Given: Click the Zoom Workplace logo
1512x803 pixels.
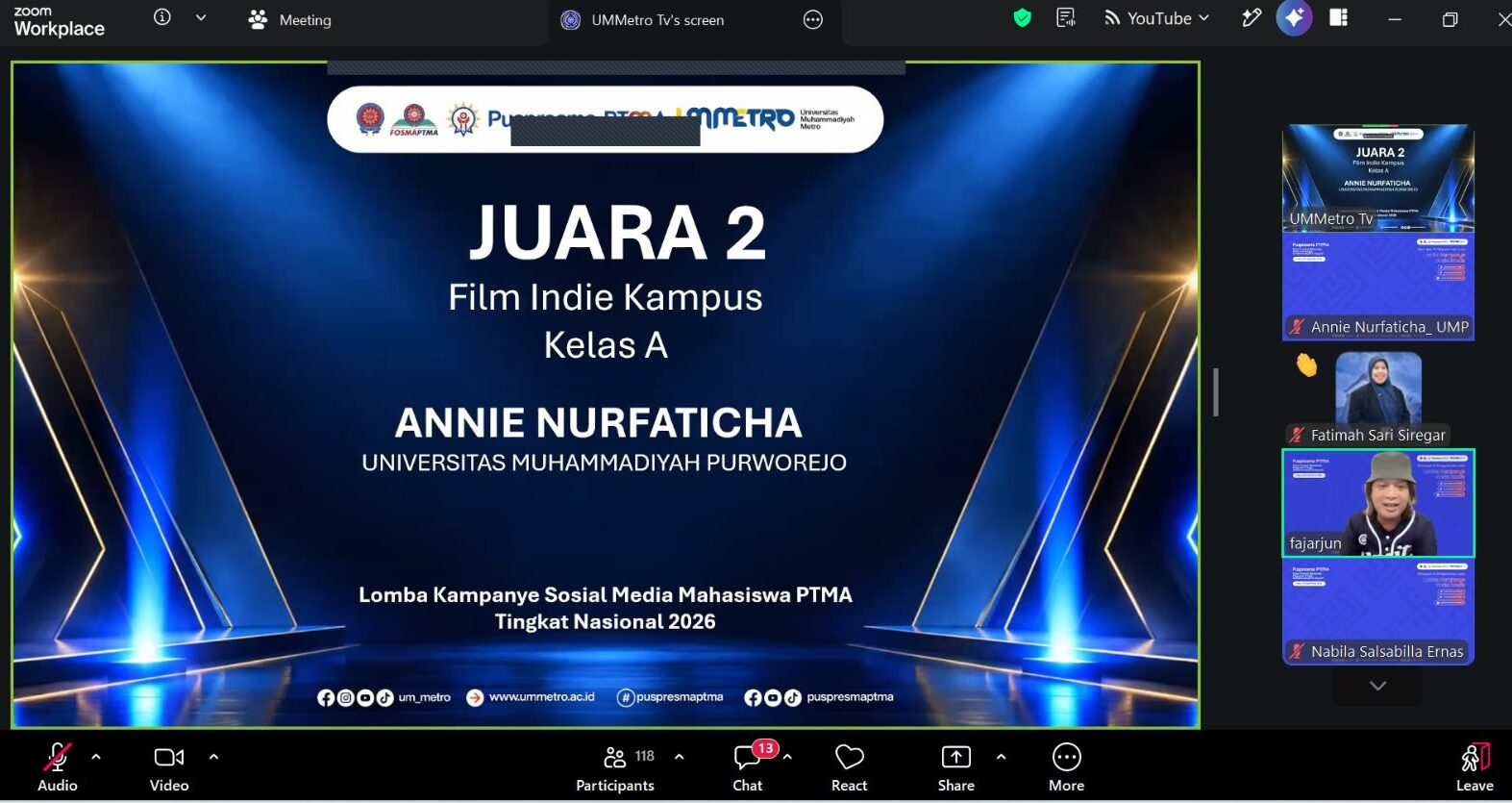Looking at the screenshot, I should [x=59, y=21].
